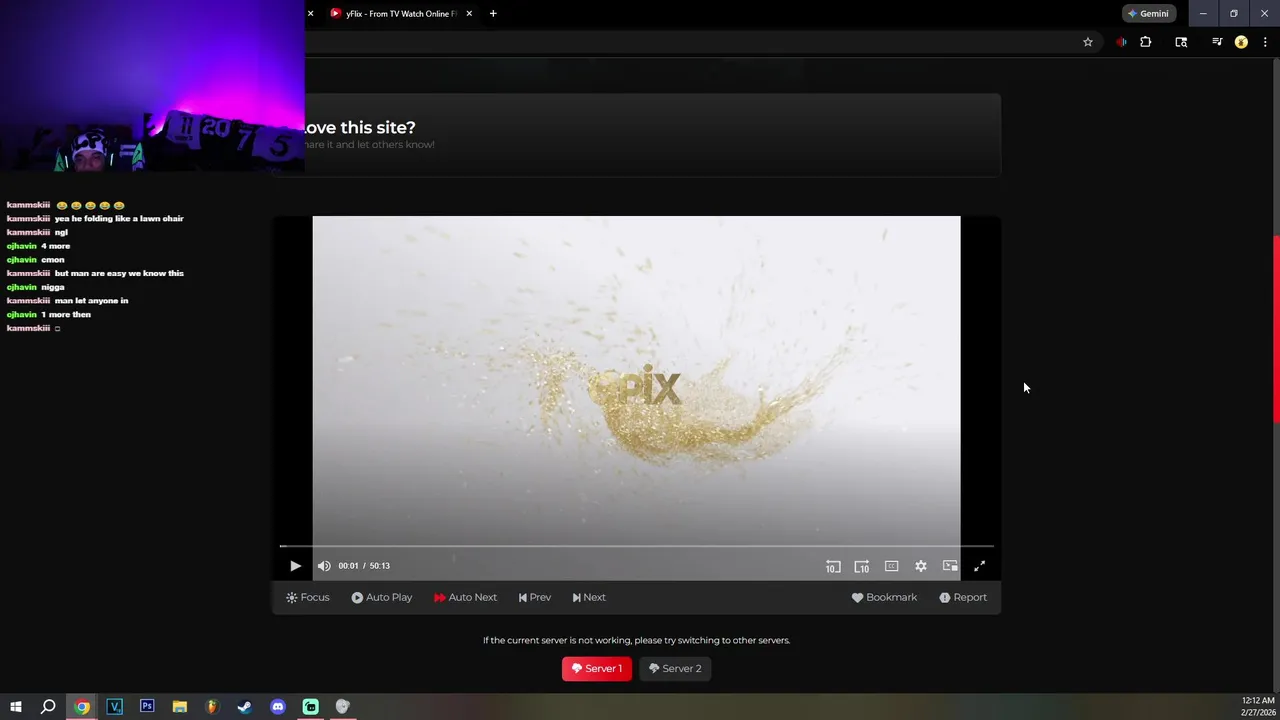The image size is (1280, 720).
Task: Open video player settings gear
Action: [921, 566]
